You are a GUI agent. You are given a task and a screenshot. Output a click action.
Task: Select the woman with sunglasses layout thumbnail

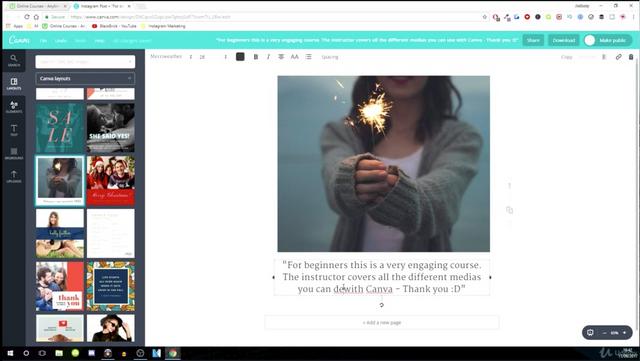tap(111, 328)
